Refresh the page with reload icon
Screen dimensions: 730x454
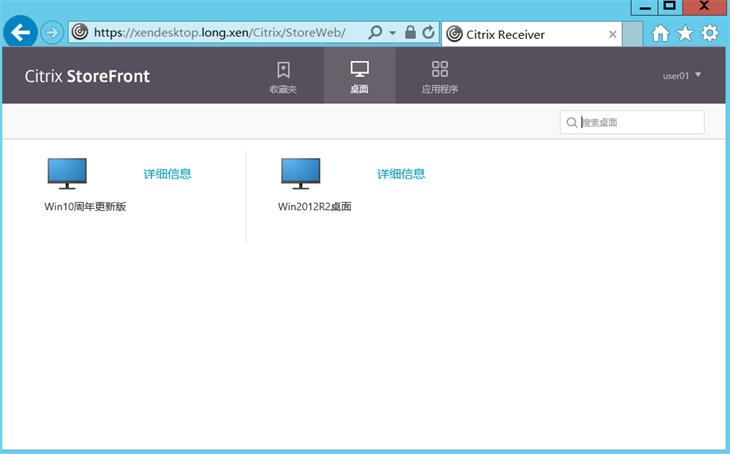(428, 32)
